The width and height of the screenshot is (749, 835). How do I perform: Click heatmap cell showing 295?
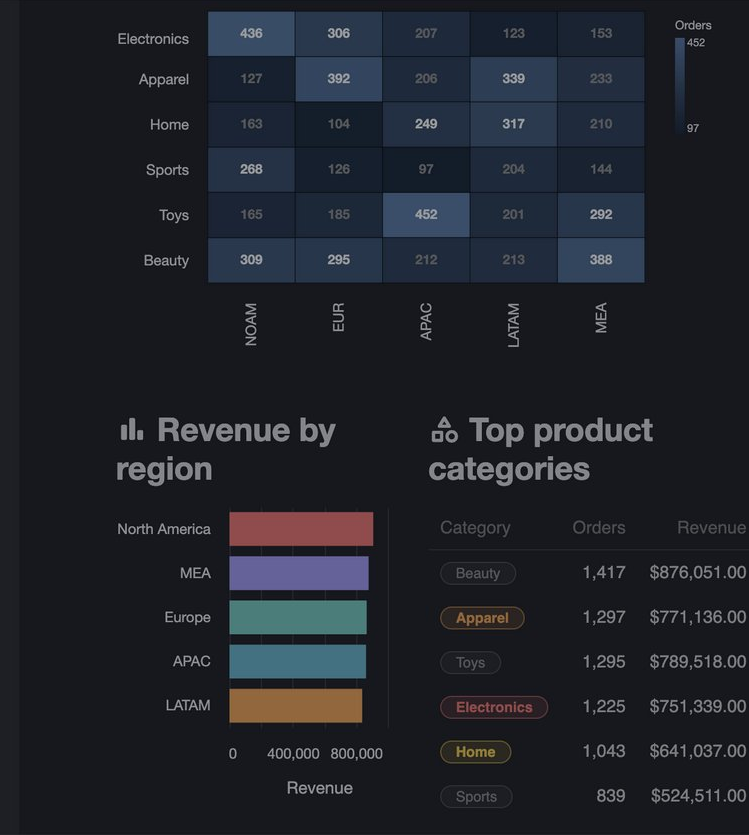pos(339,260)
